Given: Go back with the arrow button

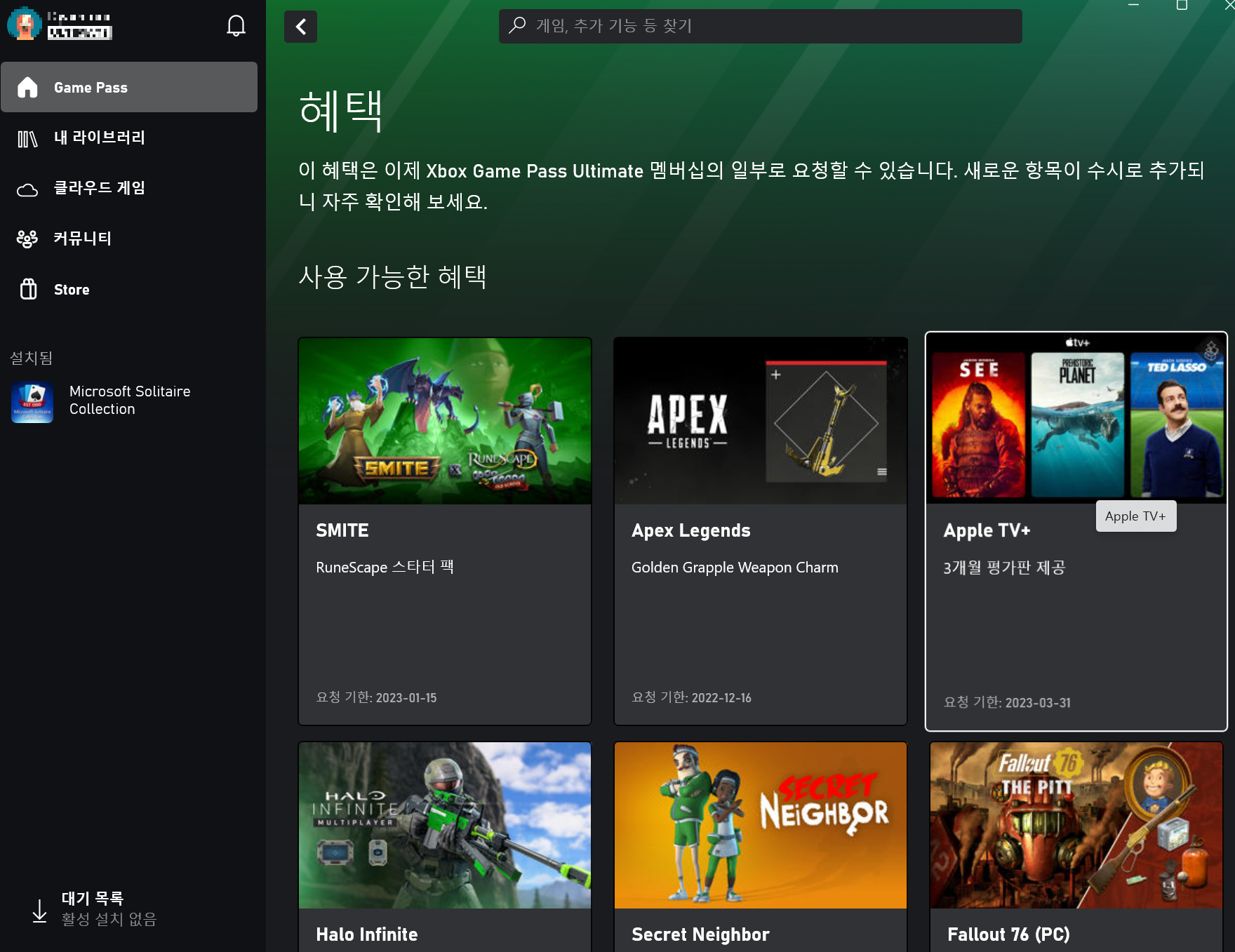Looking at the screenshot, I should (x=300, y=27).
